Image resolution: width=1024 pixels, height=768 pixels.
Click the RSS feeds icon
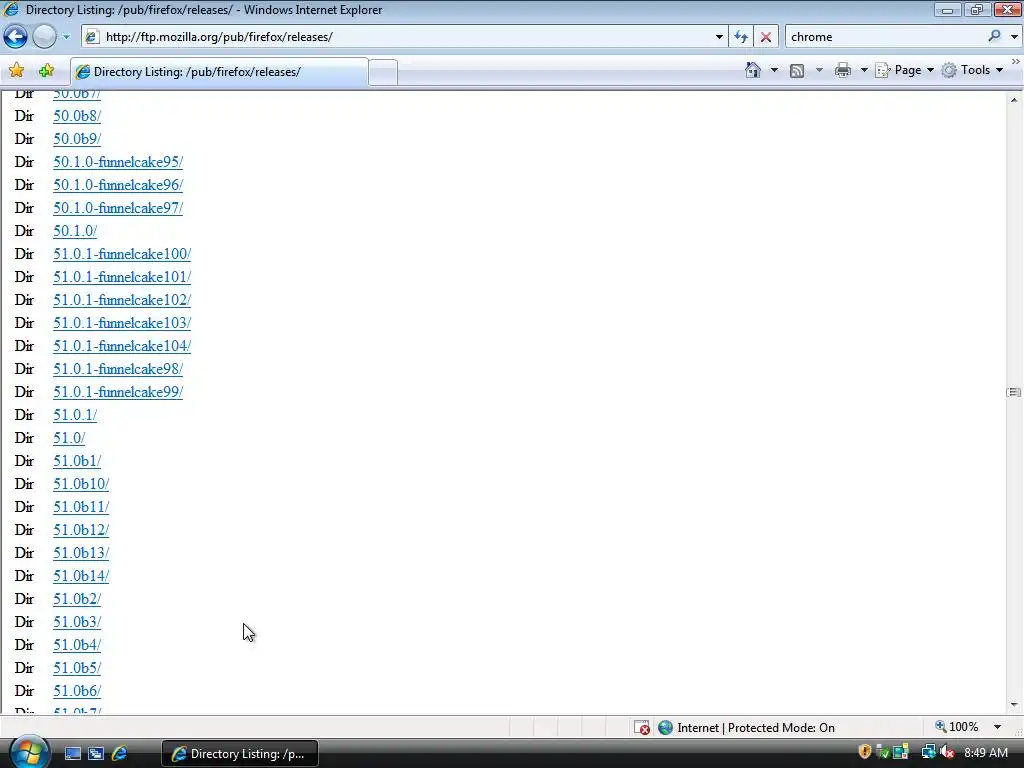tap(797, 71)
